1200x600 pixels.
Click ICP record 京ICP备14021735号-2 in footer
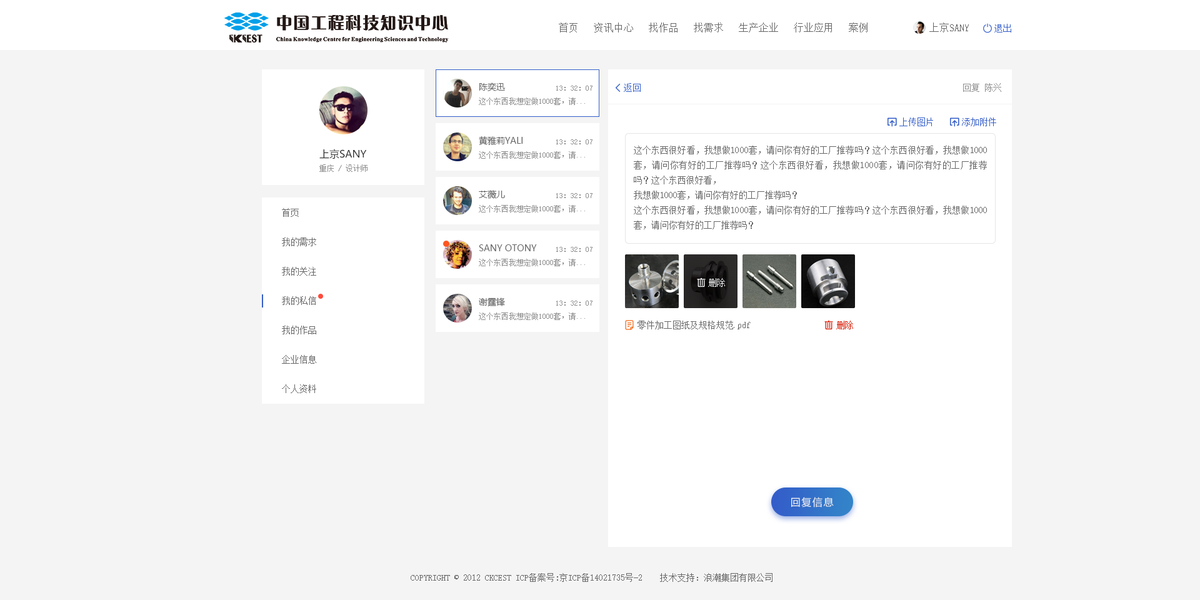click(x=600, y=578)
